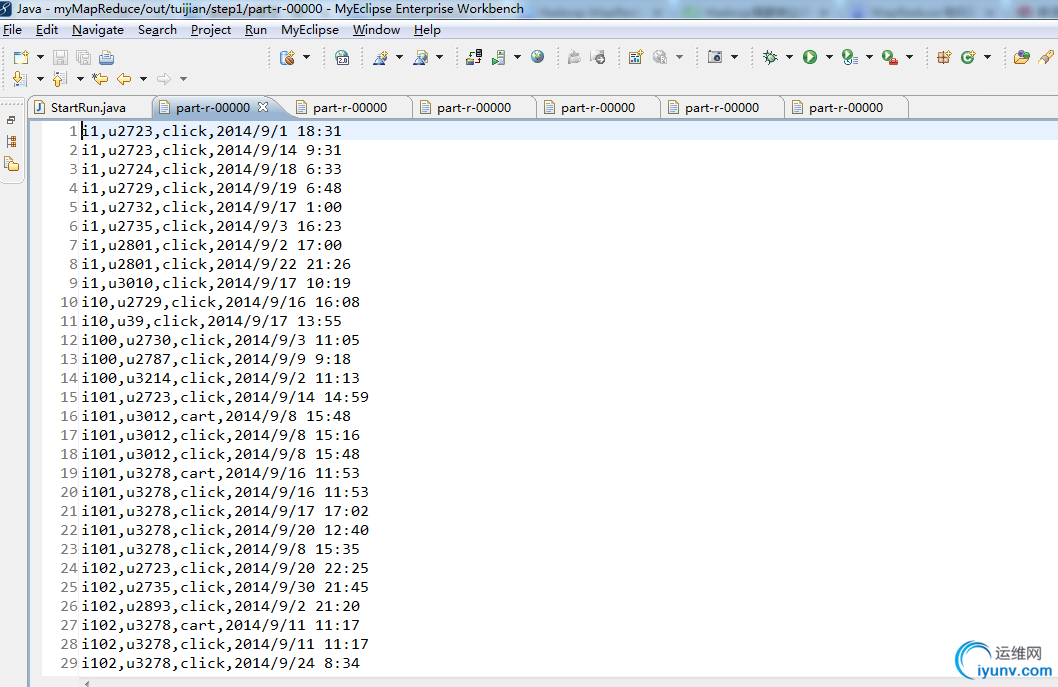Click the Run External Tools toolbox icon

click(890, 57)
